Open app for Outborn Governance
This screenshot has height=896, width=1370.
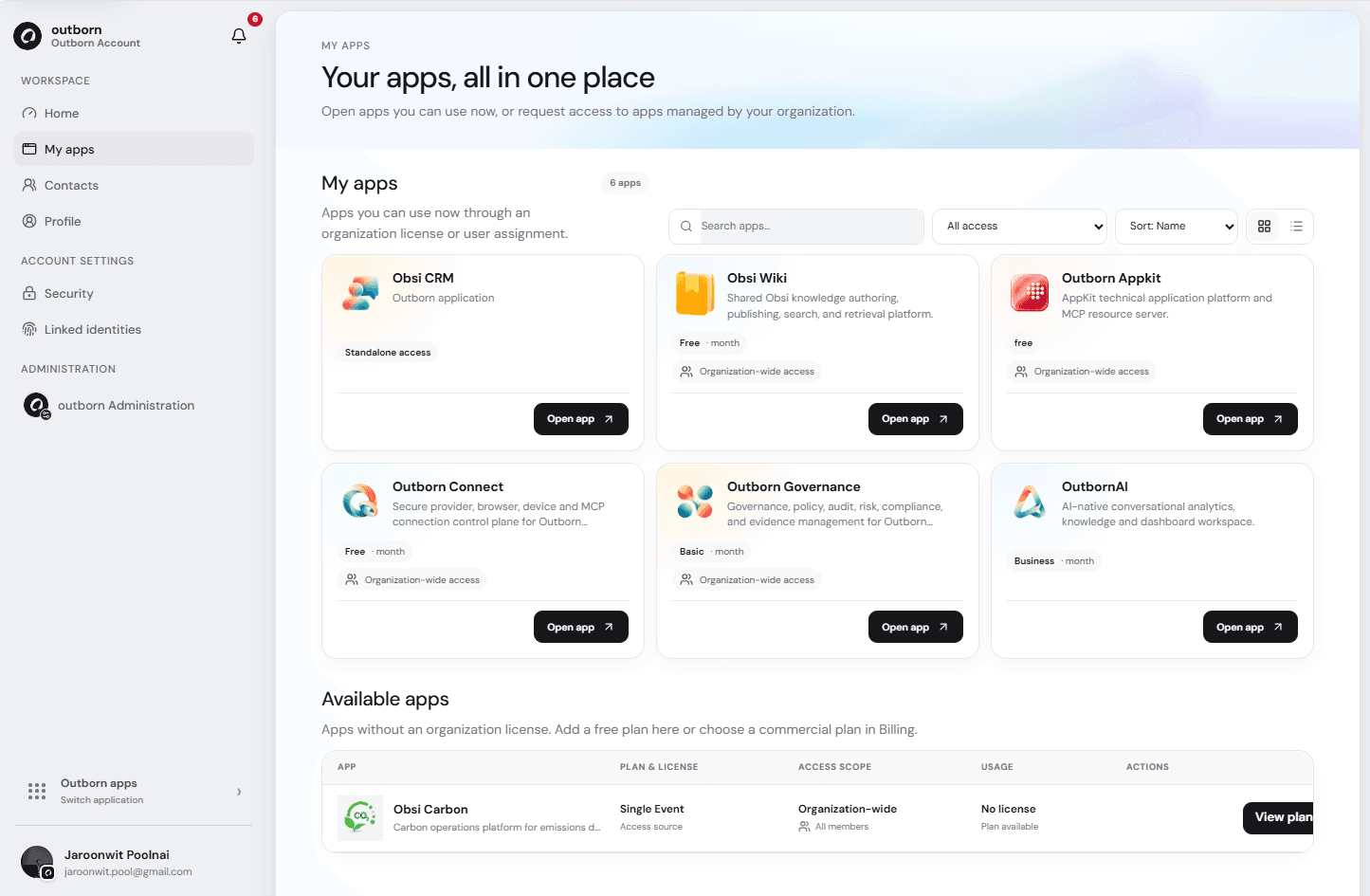pos(916,627)
